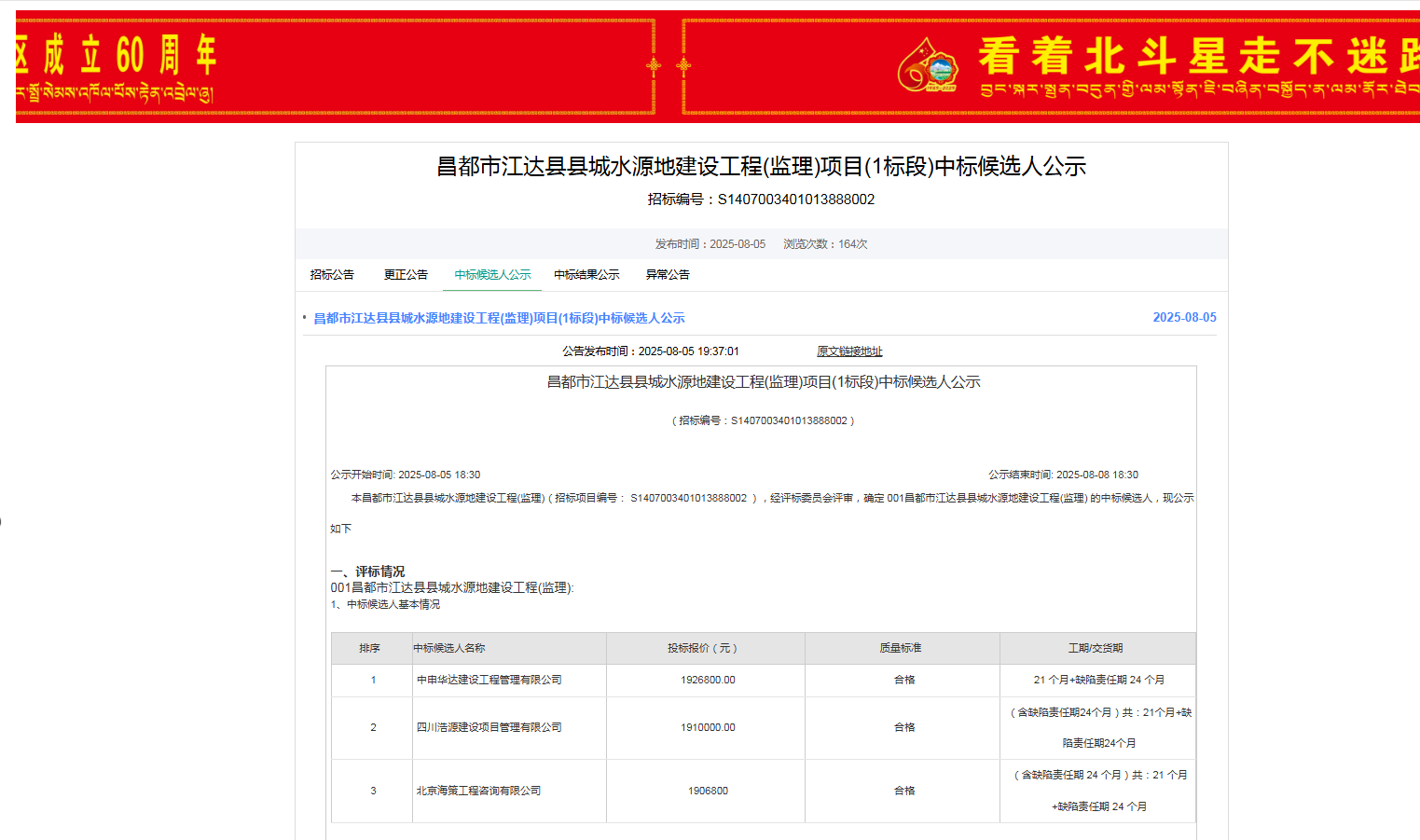Select the 中申华达建设工程管理有限公司 cell
The image size is (1420, 840).
coord(489,681)
